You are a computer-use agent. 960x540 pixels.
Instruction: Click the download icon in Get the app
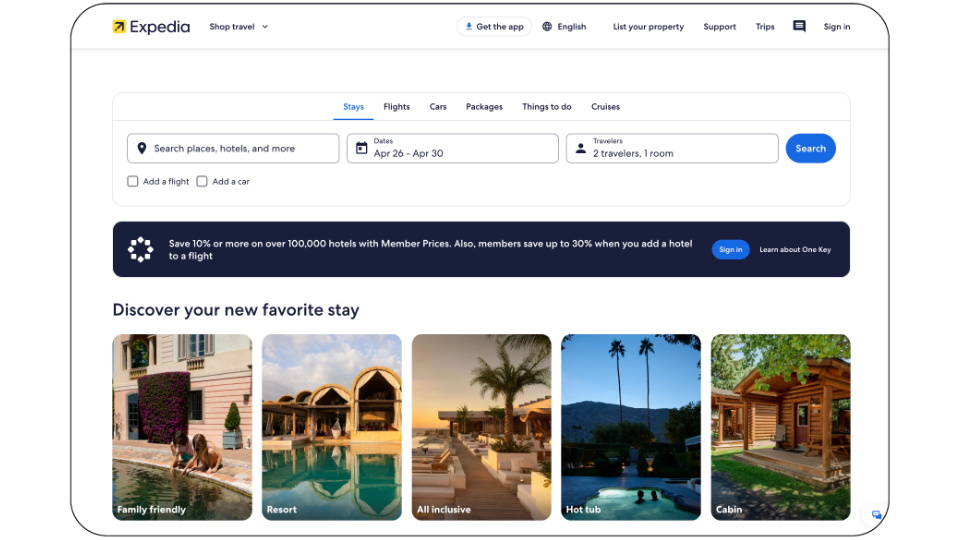tap(469, 26)
